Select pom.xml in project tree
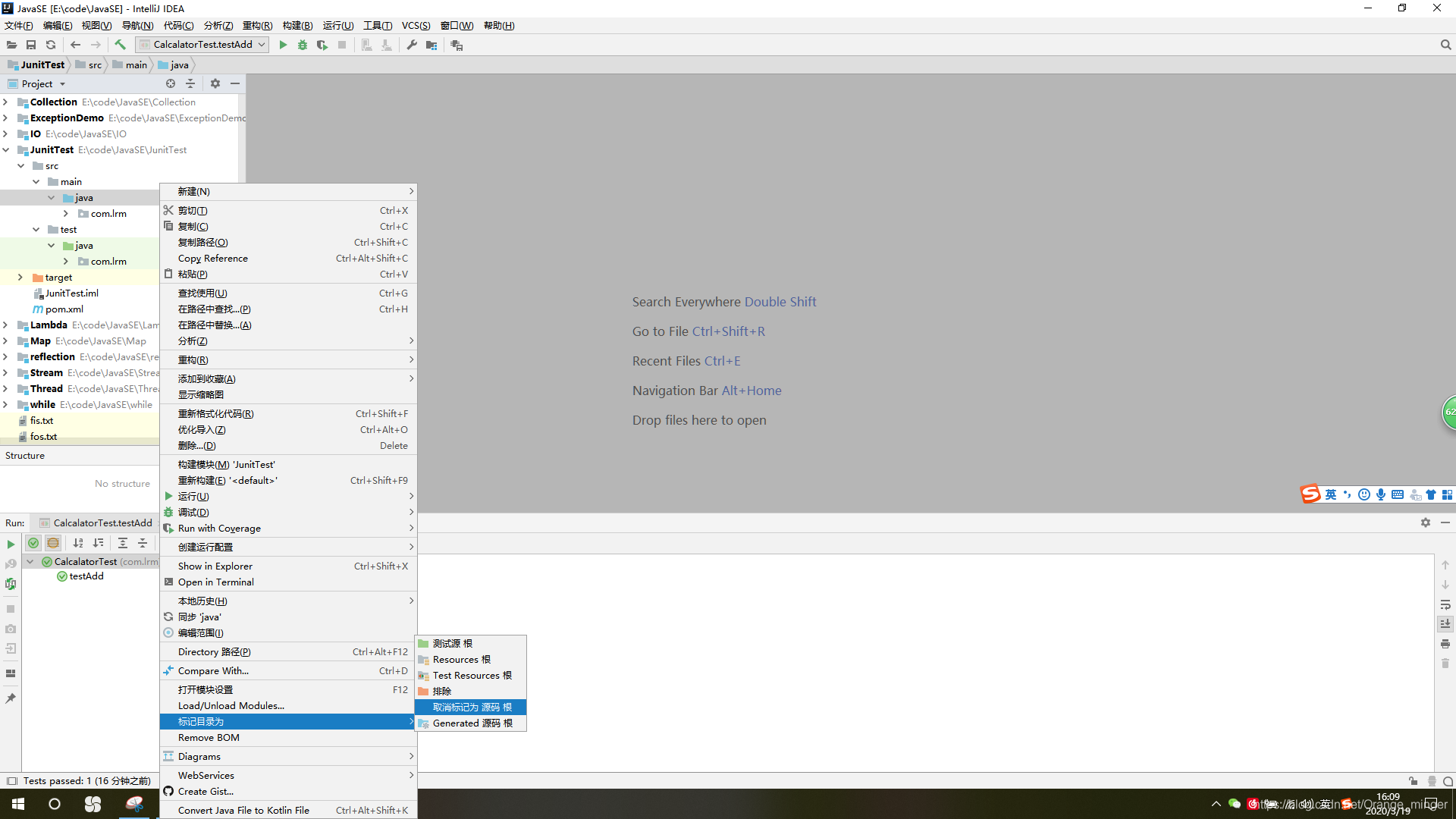Screen dimensions: 1456x819 coord(64,309)
